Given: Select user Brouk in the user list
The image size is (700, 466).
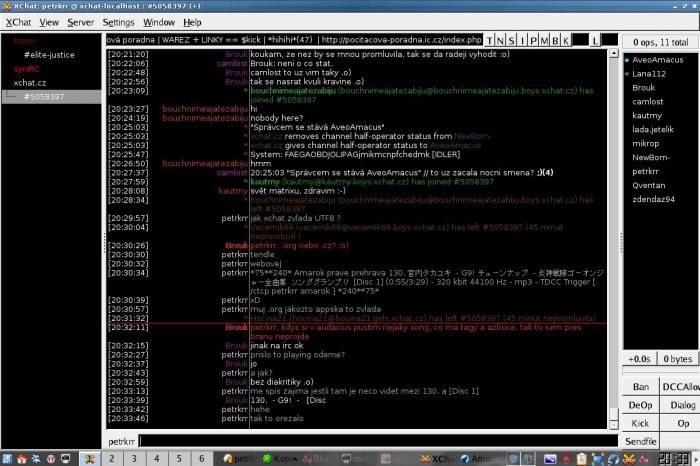Looking at the screenshot, I should pyautogui.click(x=643, y=88).
